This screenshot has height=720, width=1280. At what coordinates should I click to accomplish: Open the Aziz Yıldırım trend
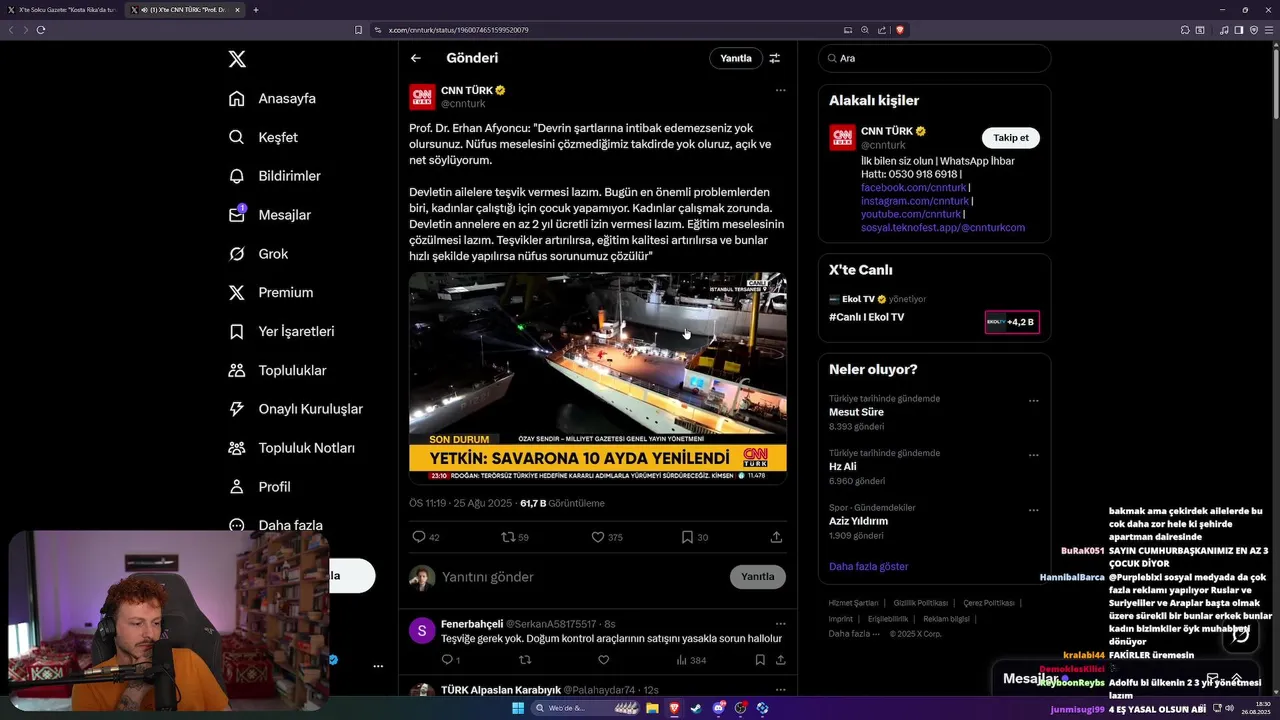click(x=858, y=521)
